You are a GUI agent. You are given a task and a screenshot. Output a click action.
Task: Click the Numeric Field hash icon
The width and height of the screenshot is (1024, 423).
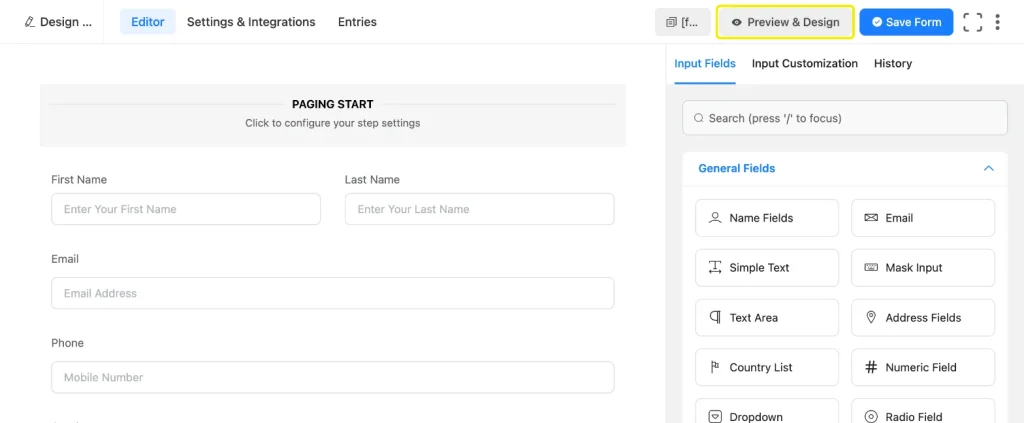click(871, 368)
